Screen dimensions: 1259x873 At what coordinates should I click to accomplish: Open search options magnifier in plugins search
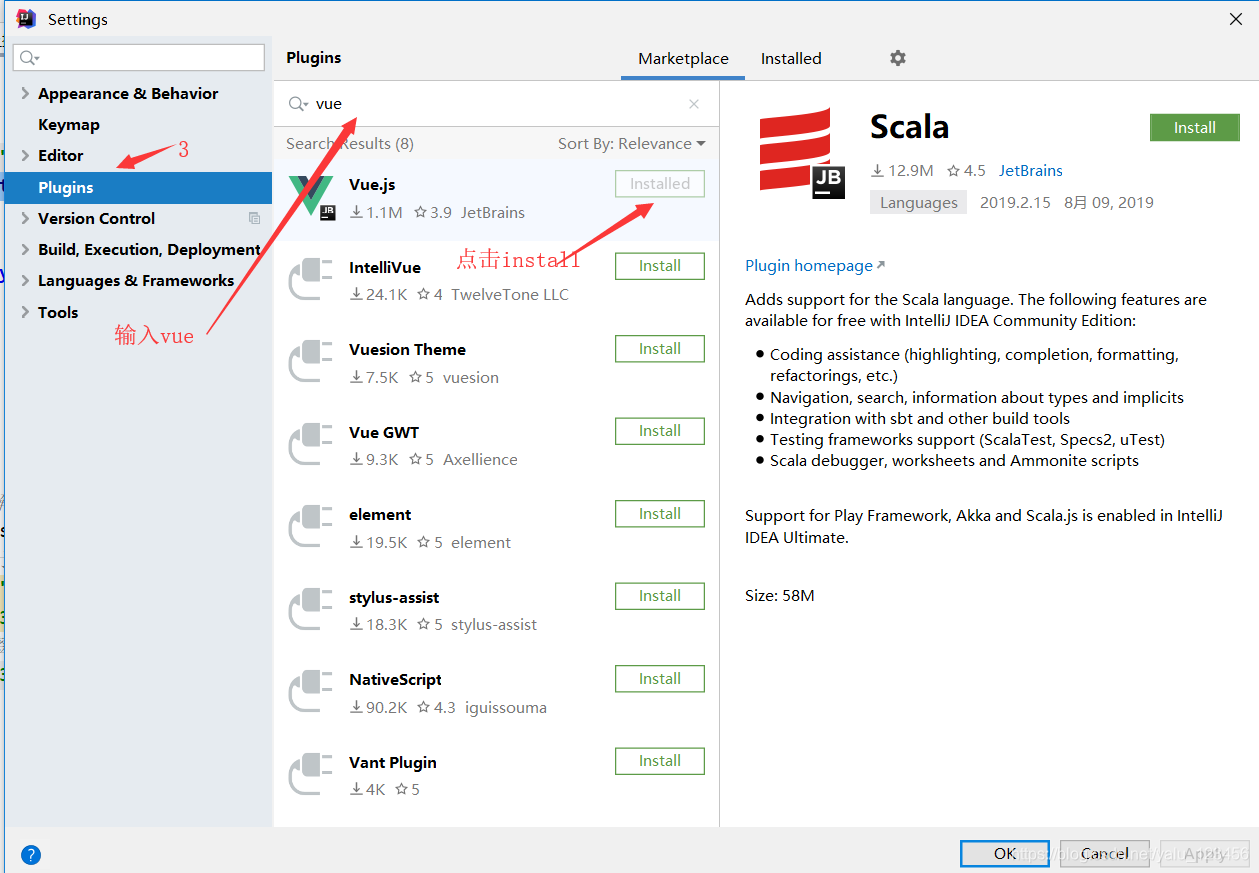[x=299, y=104]
